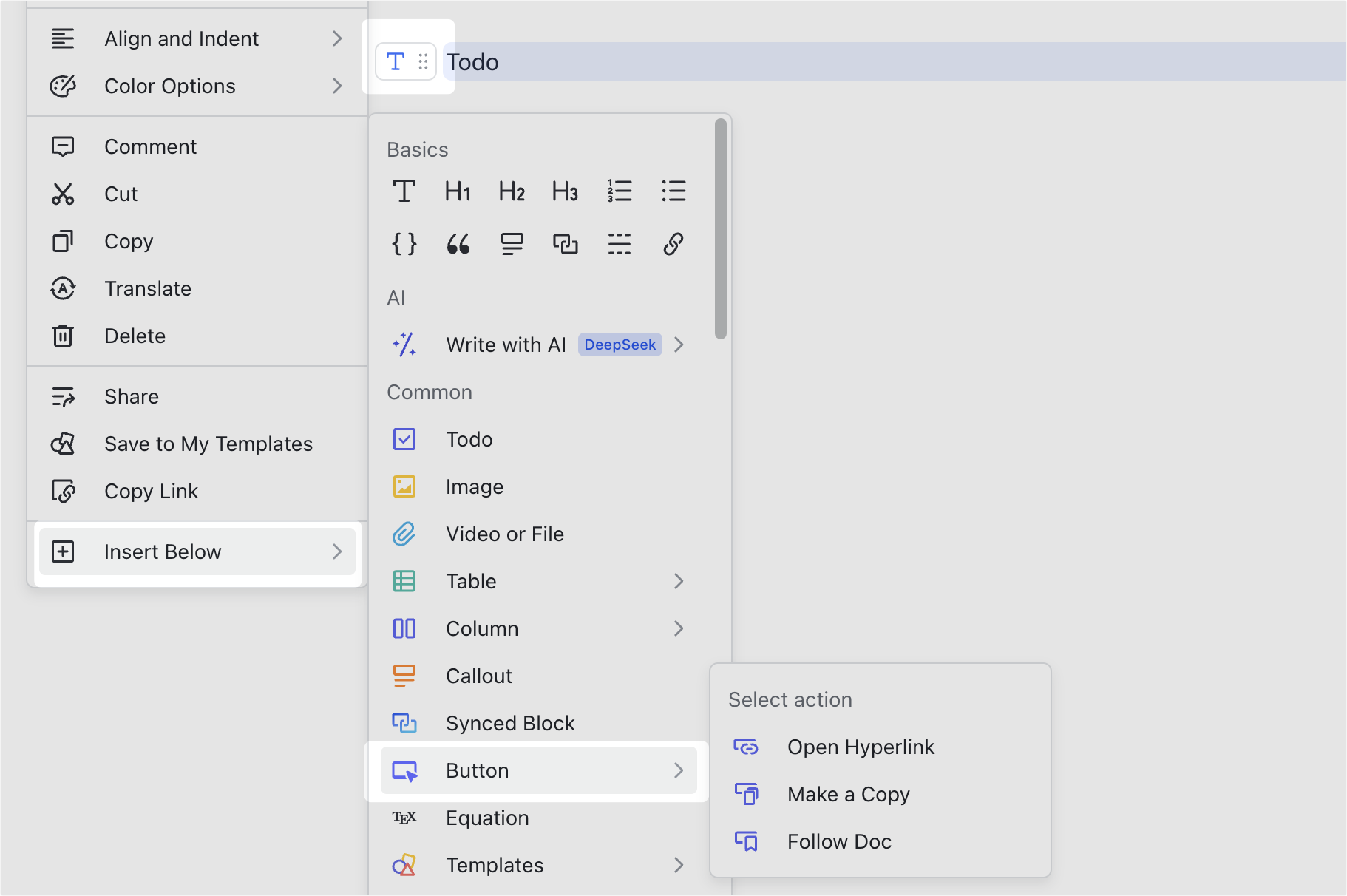The height and width of the screenshot is (896, 1347).
Task: Click the scissors Cut icon
Action: [x=63, y=194]
